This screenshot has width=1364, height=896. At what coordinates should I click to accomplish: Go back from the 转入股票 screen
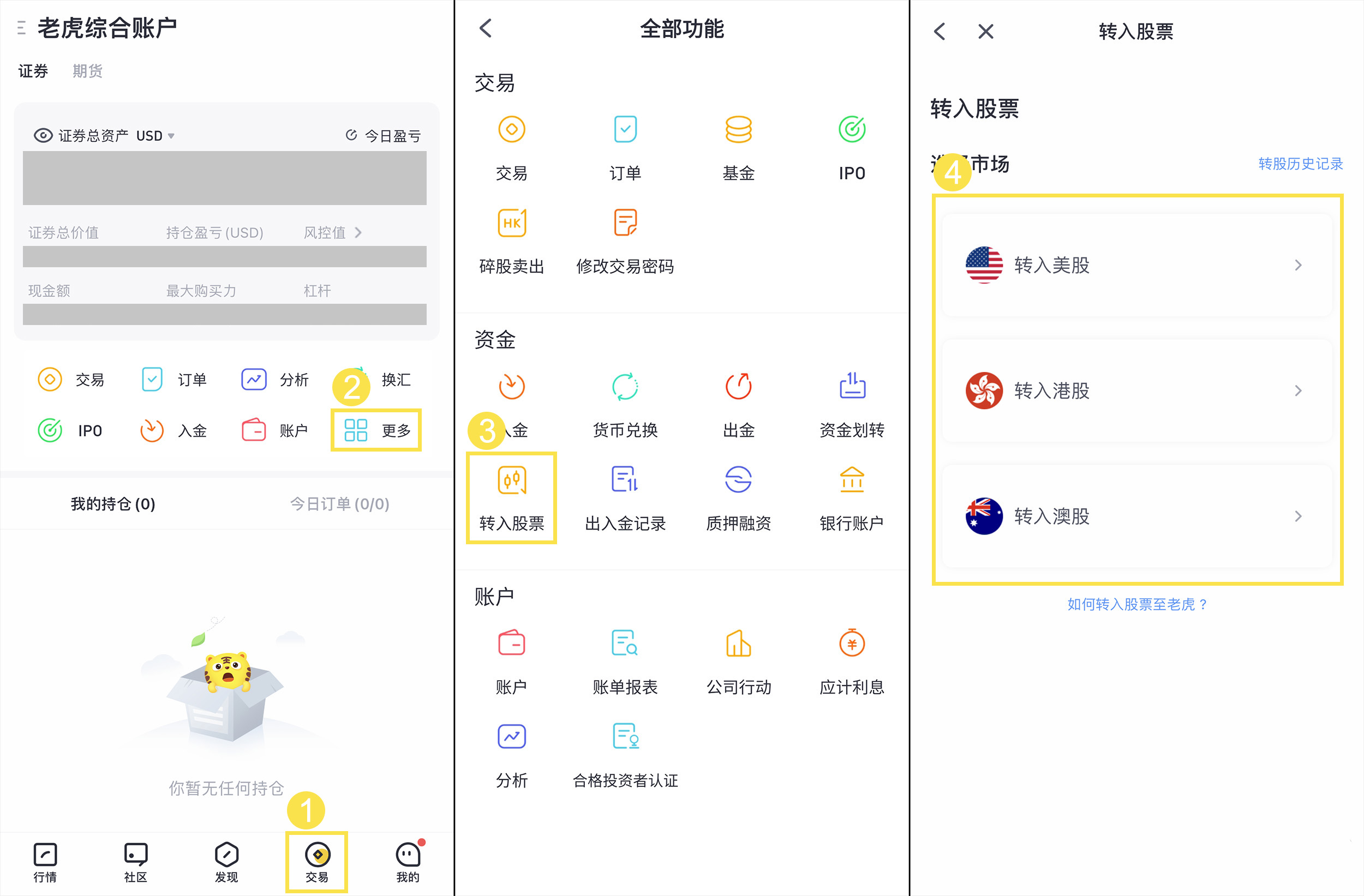point(940,31)
